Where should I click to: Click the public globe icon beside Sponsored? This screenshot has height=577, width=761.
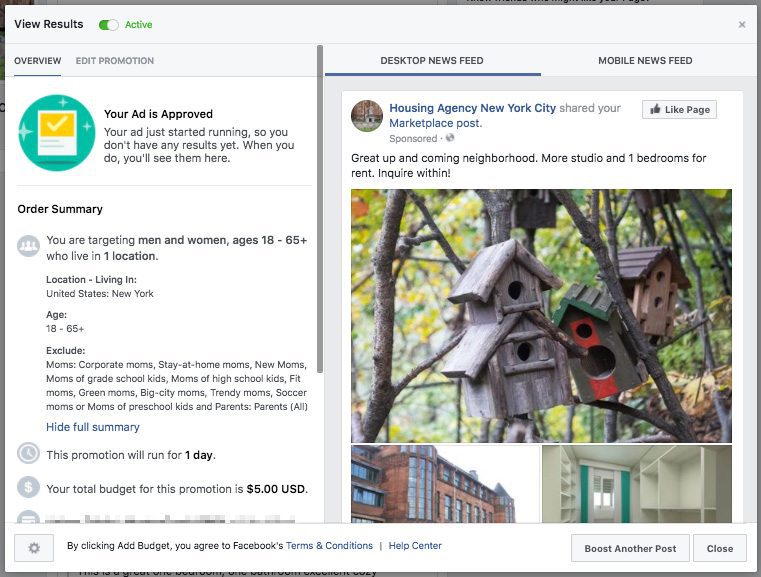(450, 138)
